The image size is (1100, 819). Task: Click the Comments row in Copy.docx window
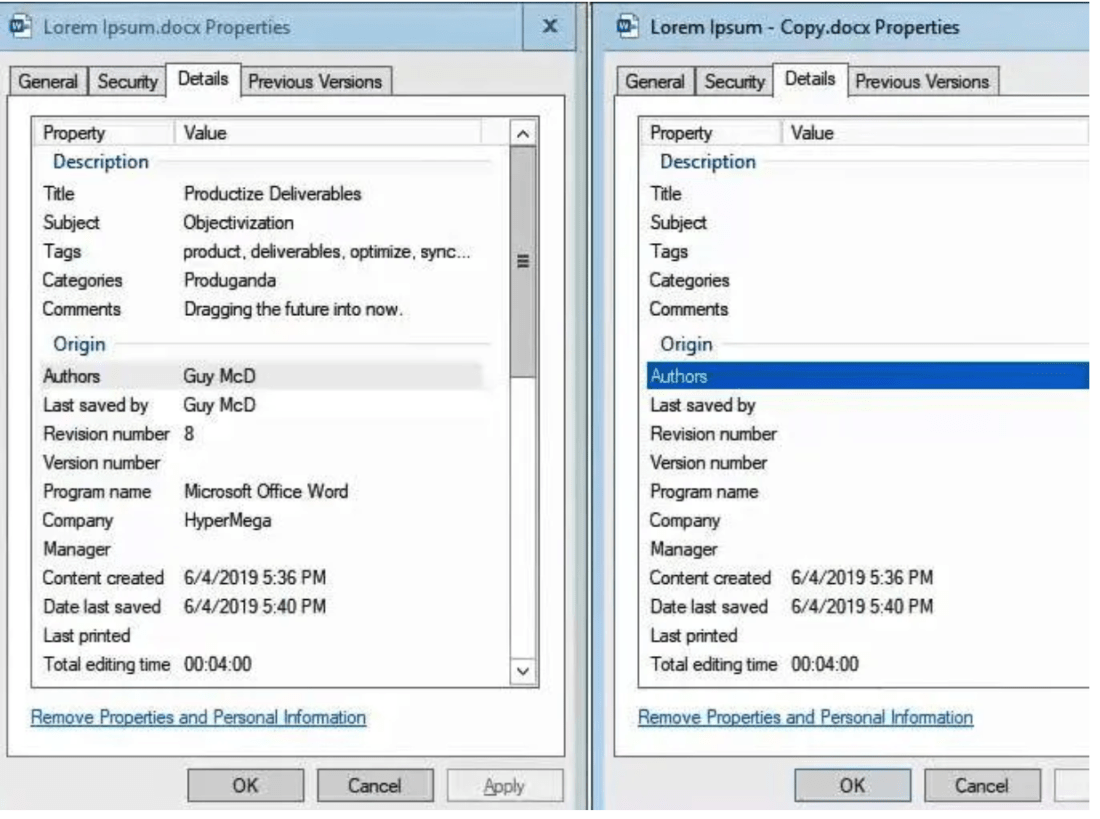click(x=868, y=309)
